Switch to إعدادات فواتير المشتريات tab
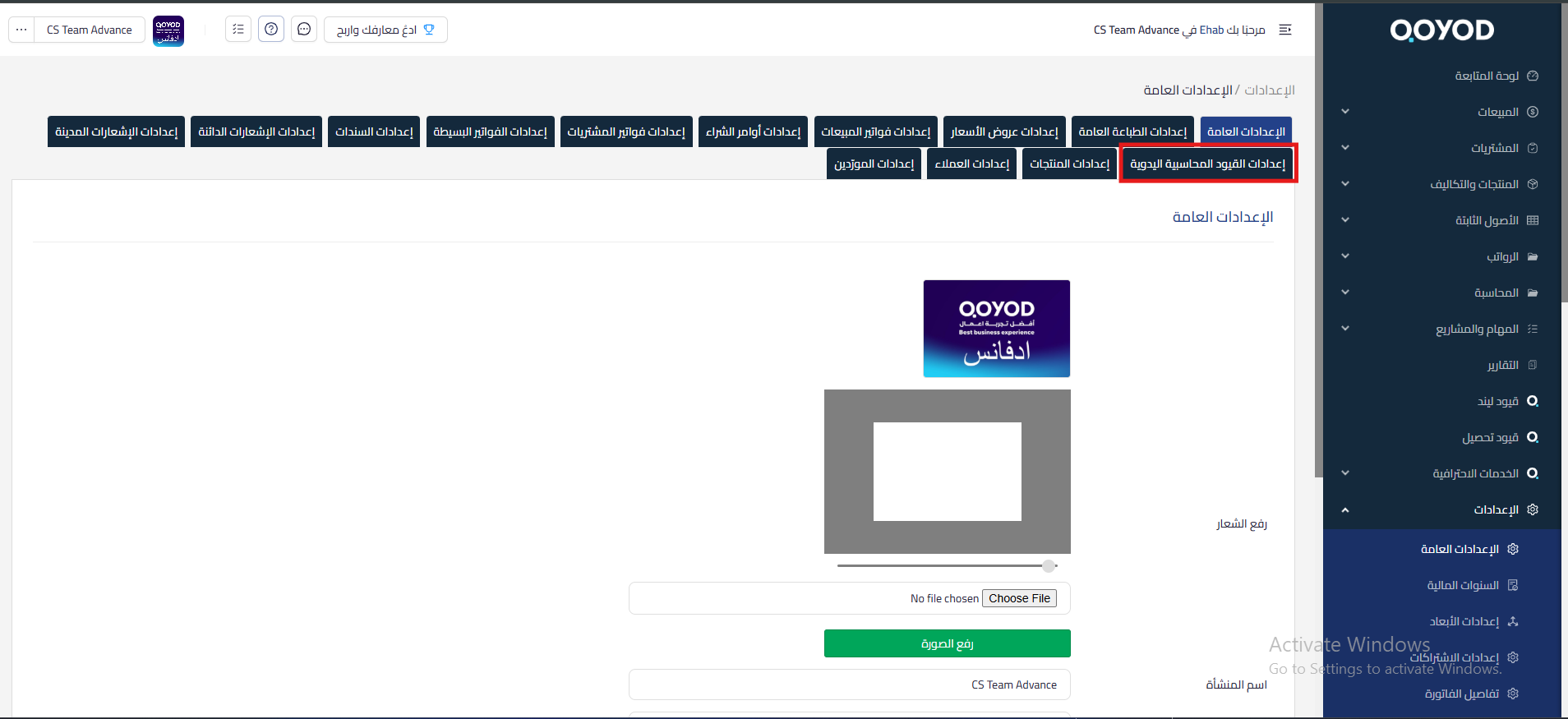The height and width of the screenshot is (719, 1568). (x=626, y=131)
